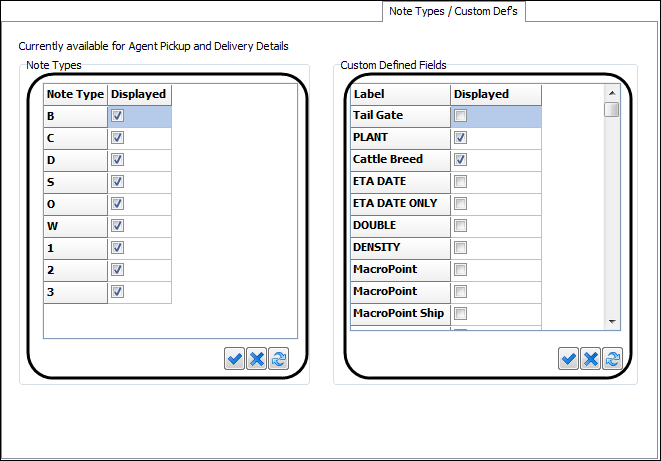Screen dimensions: 661x461
Task: Check Displayed for DOUBLE field
Action: pos(460,225)
